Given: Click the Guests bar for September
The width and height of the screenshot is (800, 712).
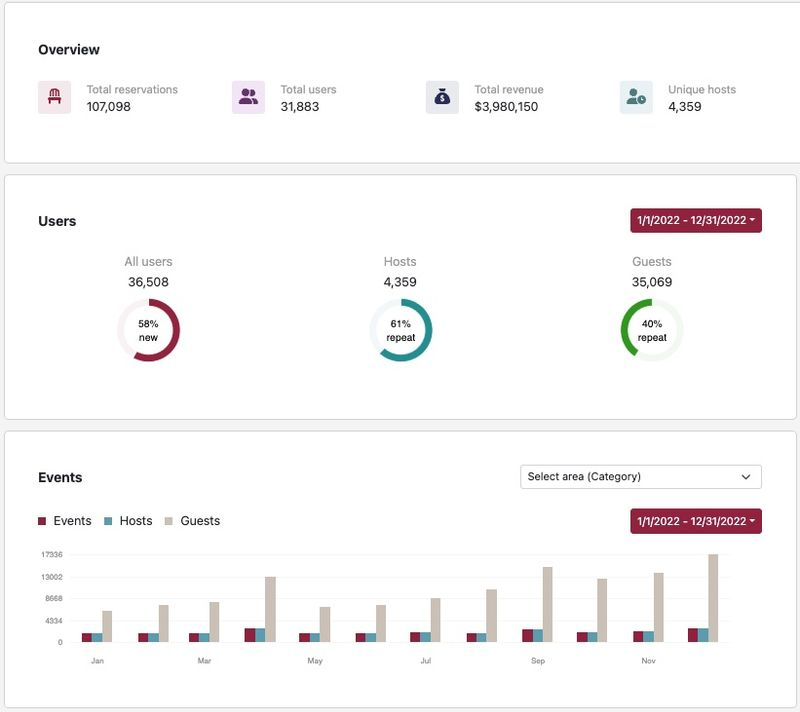Looking at the screenshot, I should tap(547, 604).
